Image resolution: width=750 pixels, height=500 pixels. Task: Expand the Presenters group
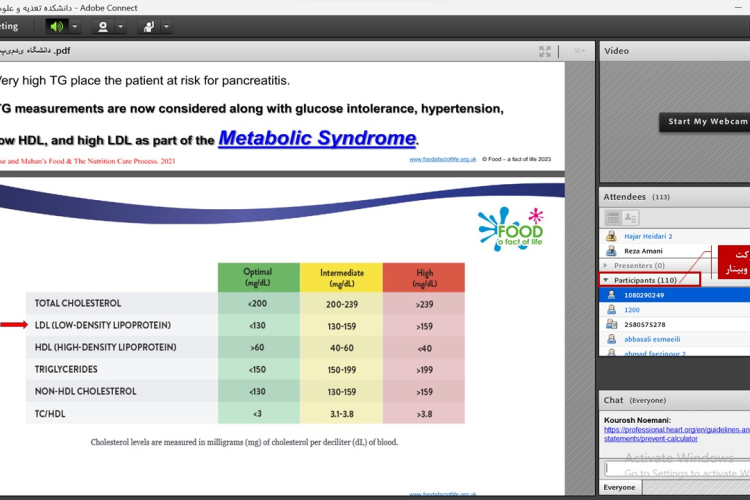pyautogui.click(x=605, y=265)
